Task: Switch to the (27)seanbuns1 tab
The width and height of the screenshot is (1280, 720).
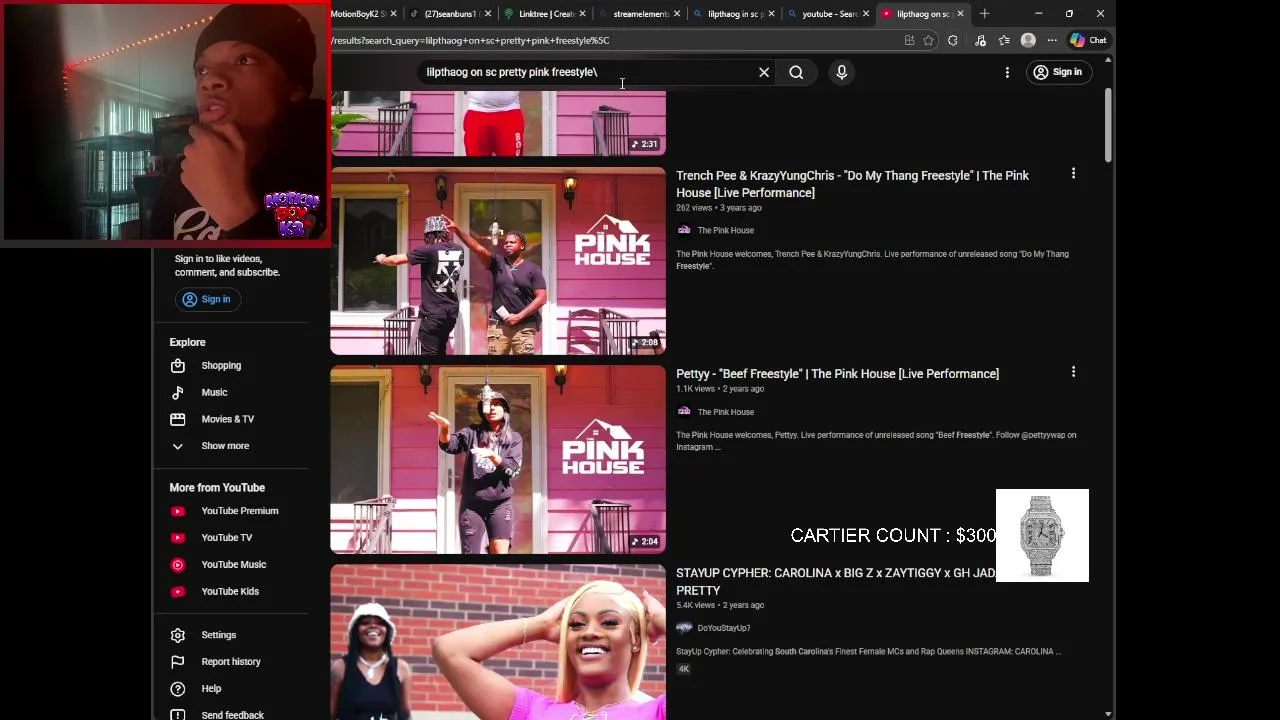Action: (x=450, y=14)
